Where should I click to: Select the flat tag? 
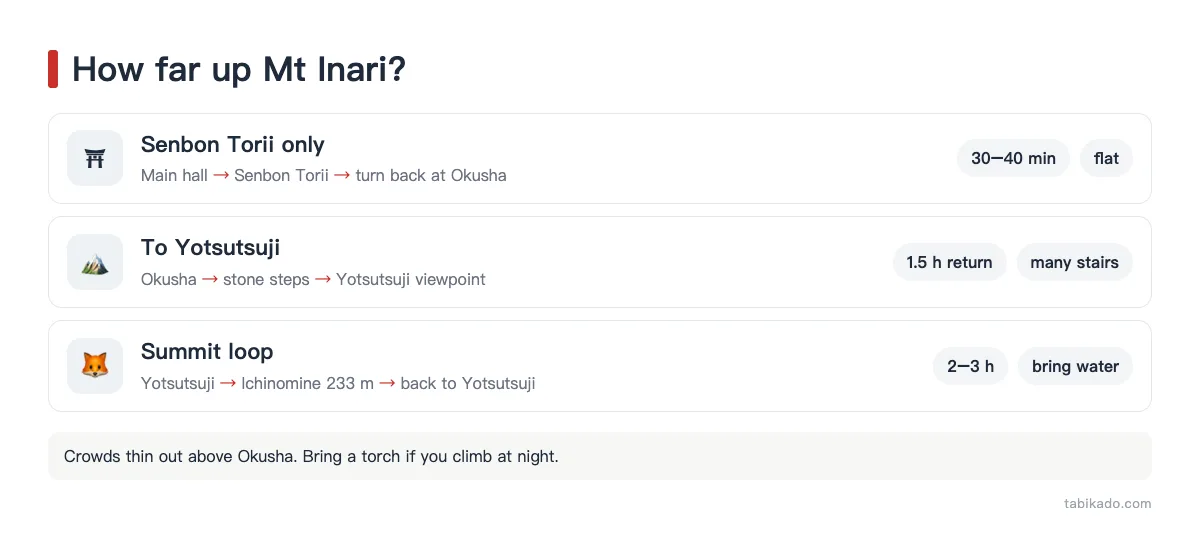pos(1106,158)
